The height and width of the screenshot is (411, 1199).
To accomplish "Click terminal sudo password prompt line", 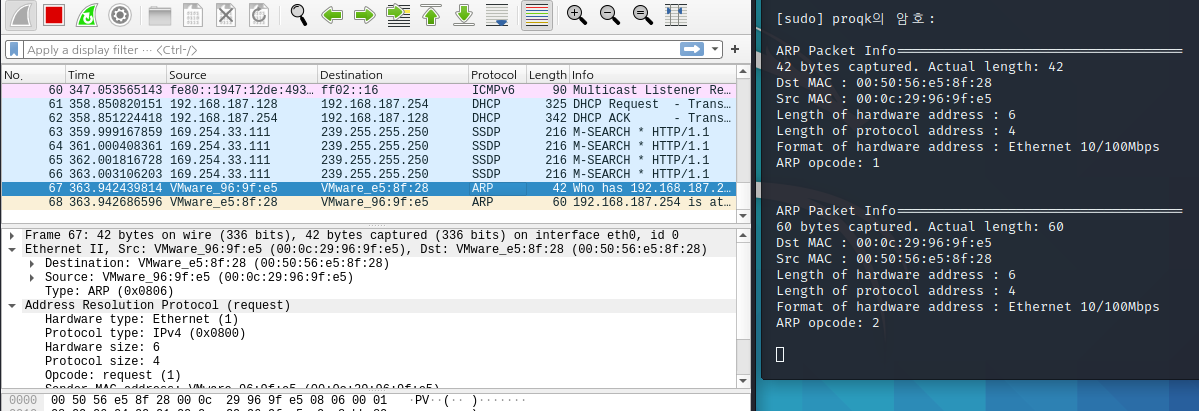I will [855, 19].
